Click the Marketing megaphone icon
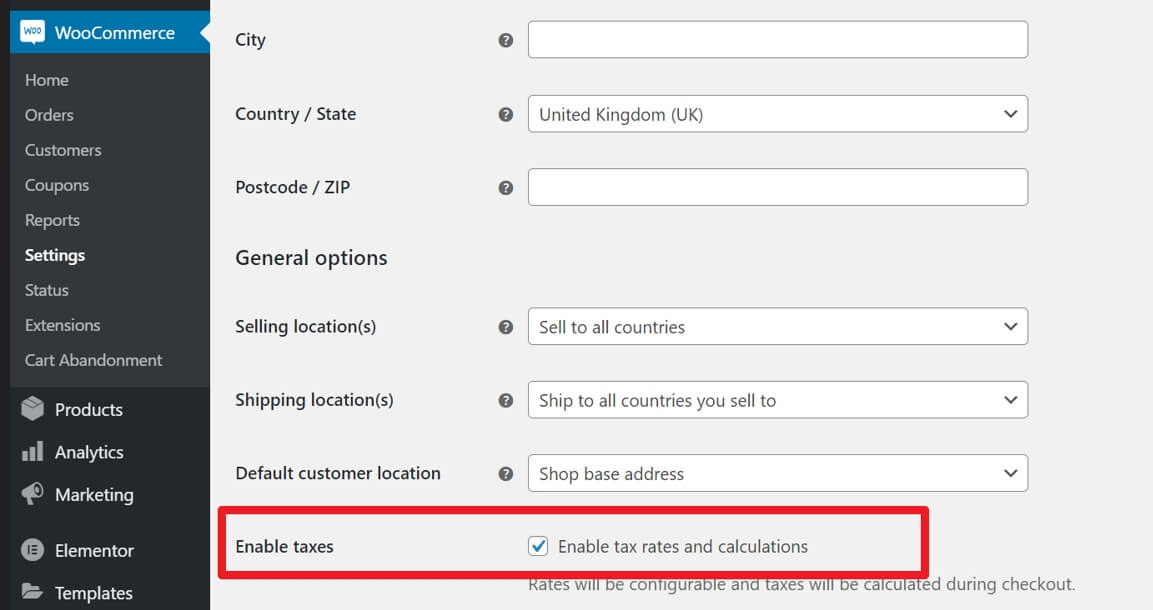Viewport: 1153px width, 610px height. coord(32,494)
